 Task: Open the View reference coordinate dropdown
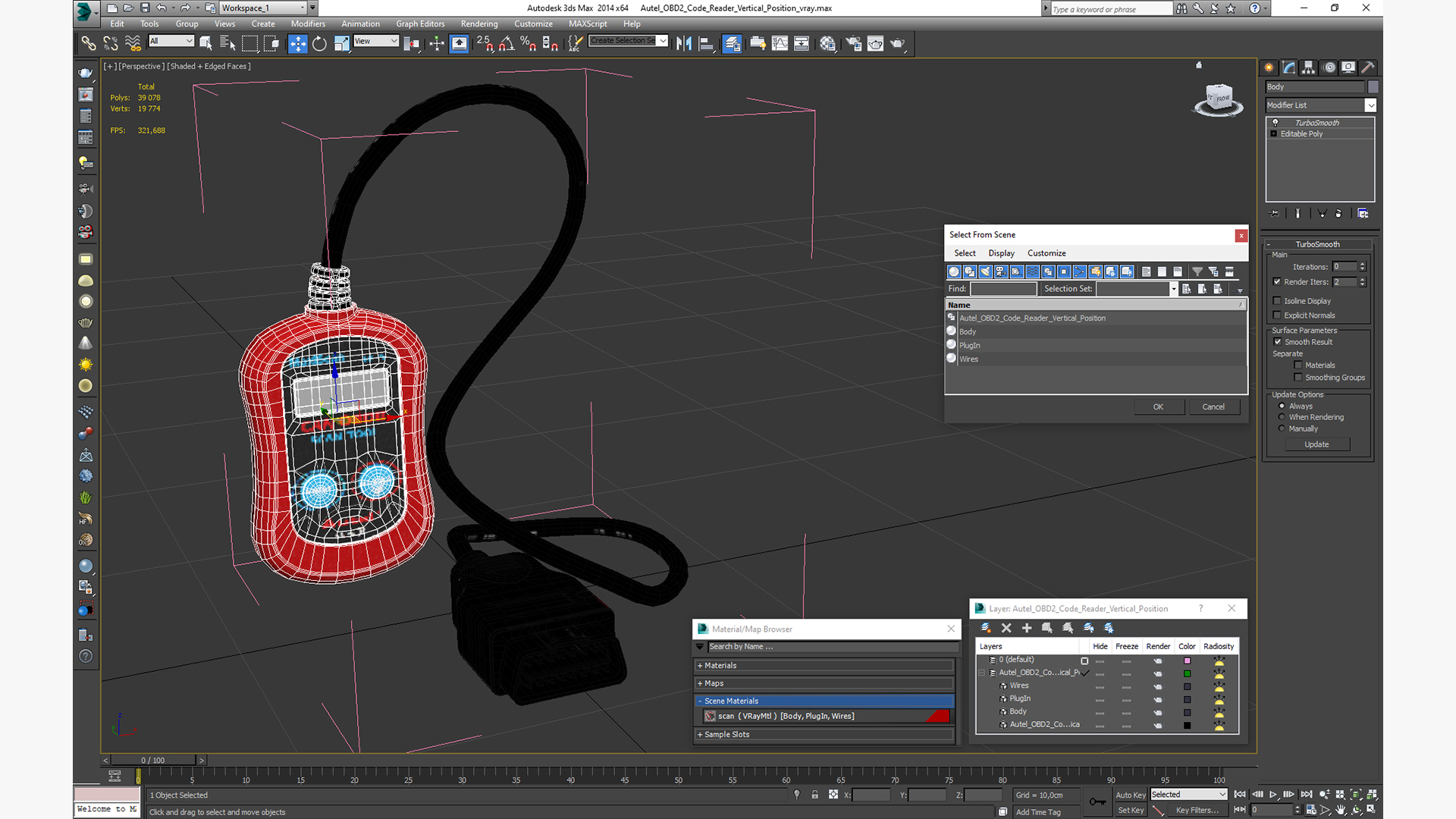(376, 41)
